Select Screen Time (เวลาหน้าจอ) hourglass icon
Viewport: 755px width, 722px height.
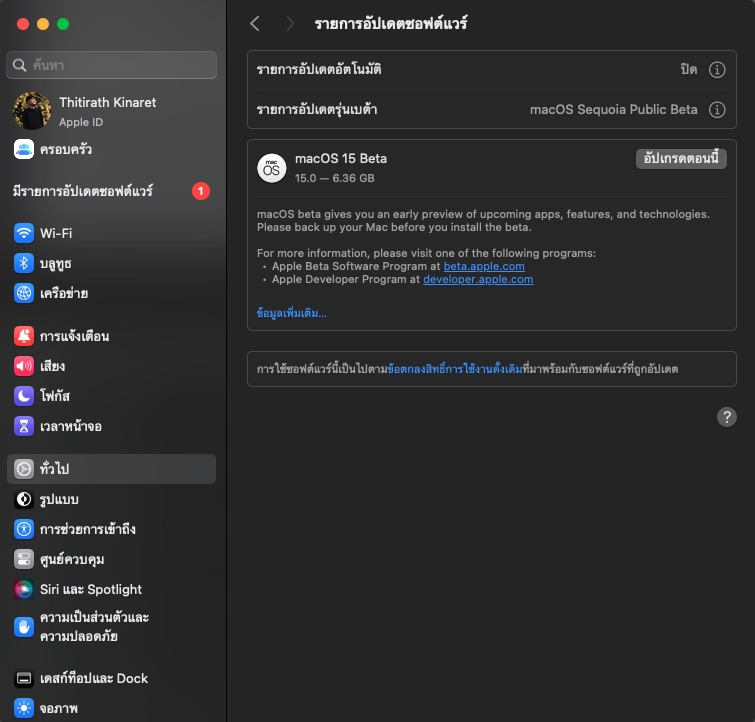[24, 426]
